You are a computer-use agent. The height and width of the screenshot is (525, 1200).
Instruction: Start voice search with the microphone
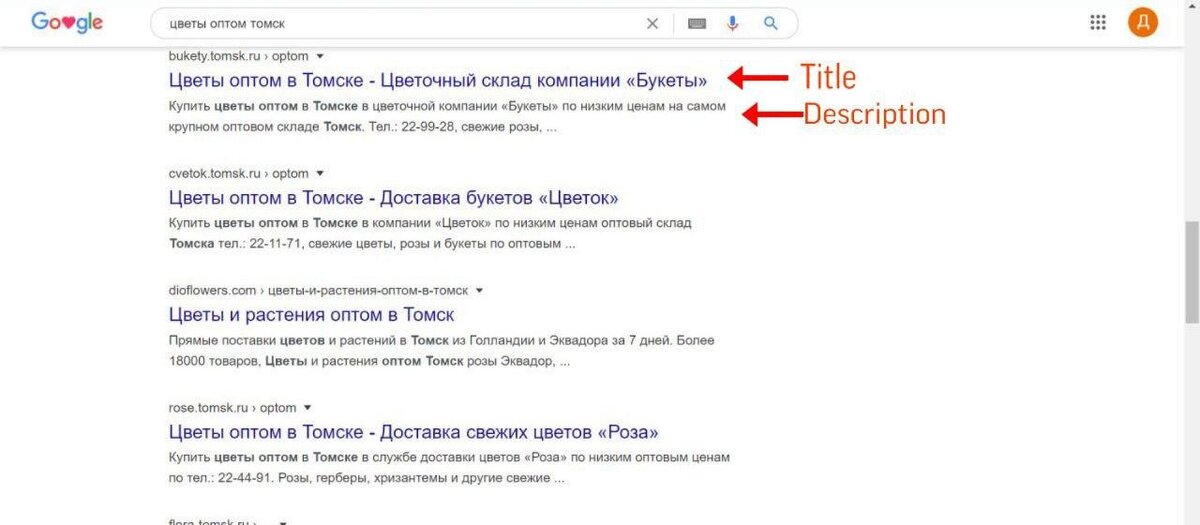point(733,23)
